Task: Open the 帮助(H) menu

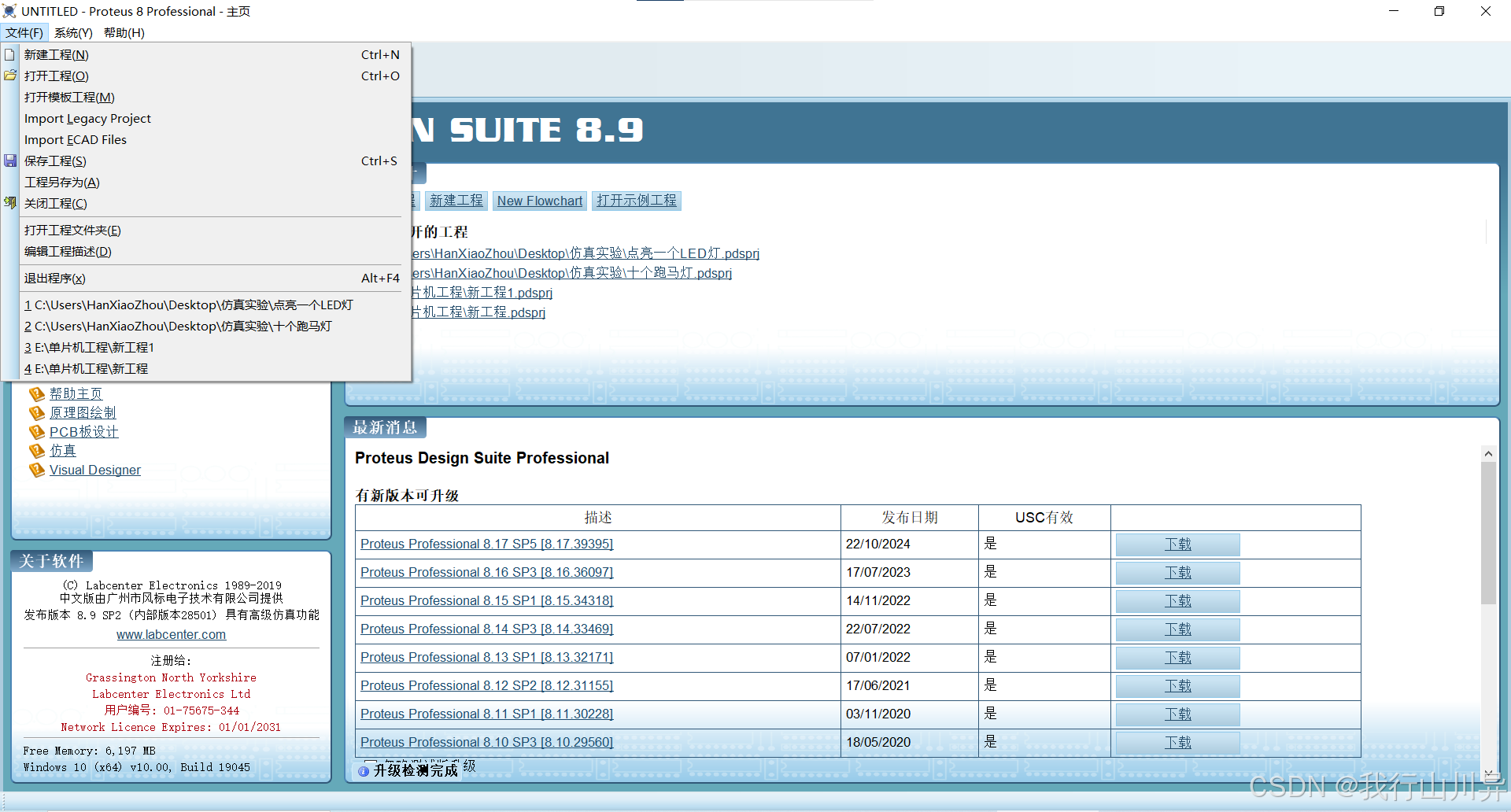Action: pyautogui.click(x=124, y=32)
